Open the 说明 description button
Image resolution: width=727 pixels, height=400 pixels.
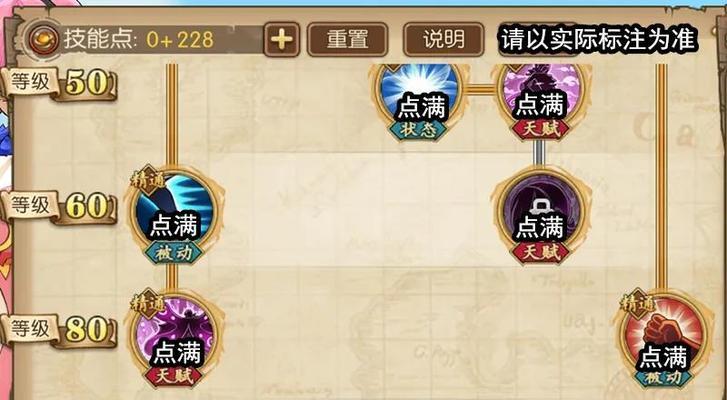pos(444,40)
